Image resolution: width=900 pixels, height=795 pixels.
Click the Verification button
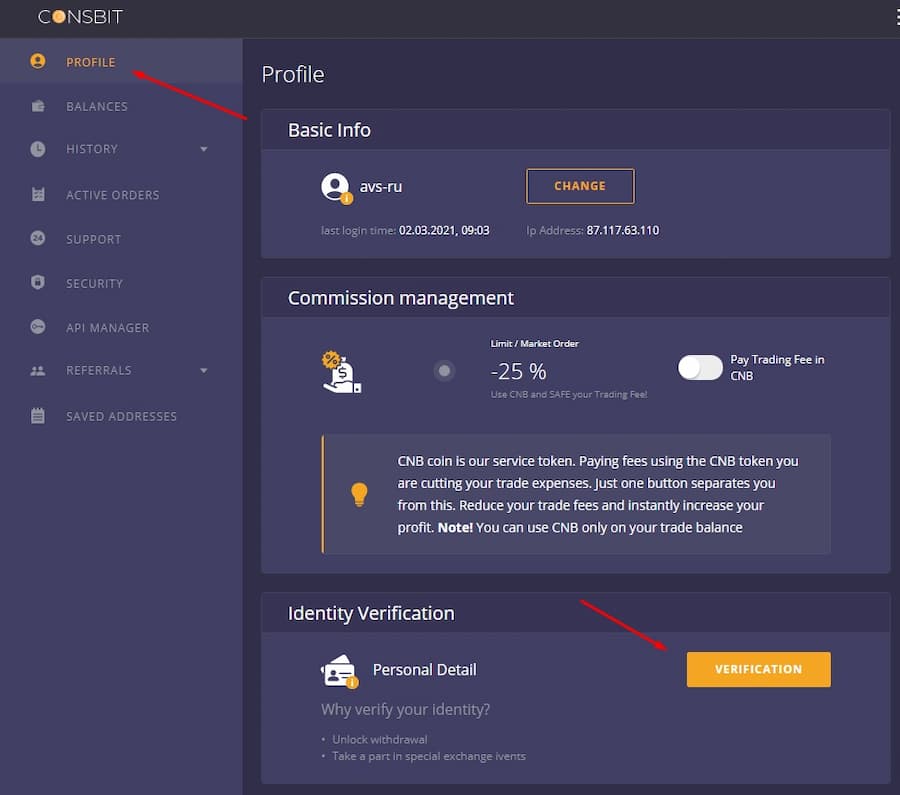[758, 669]
